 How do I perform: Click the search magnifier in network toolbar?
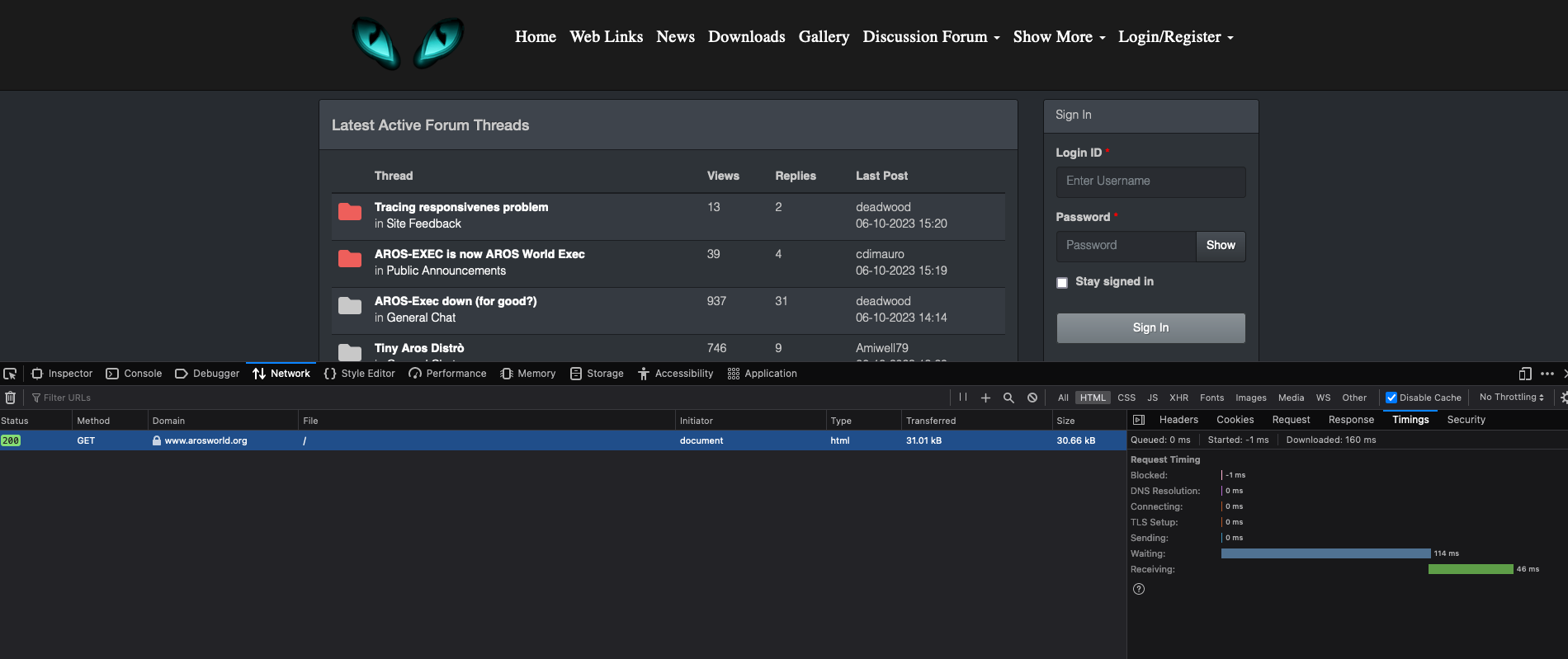[x=1008, y=398]
